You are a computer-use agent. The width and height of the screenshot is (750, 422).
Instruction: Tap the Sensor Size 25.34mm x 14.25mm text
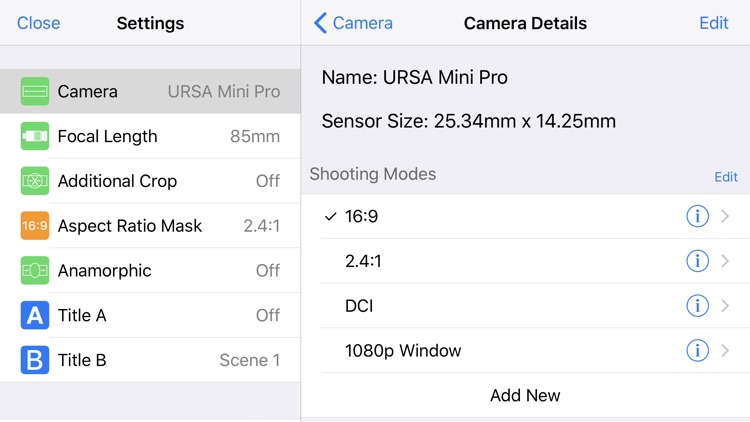pos(468,121)
